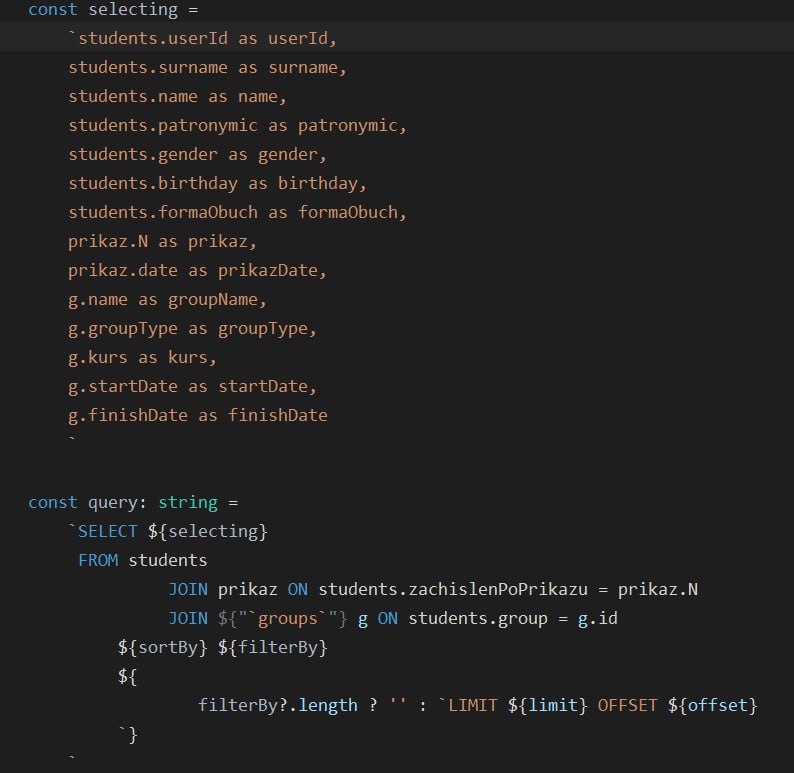Click 'g.id' at end of JOIN line

[x=598, y=618]
